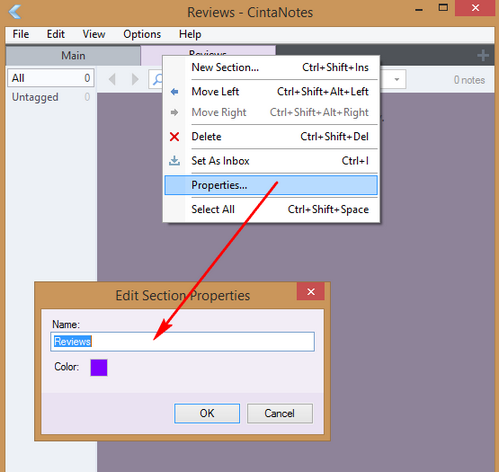Viewport: 499px width, 472px height.
Task: Click the search magnifier icon
Action: (157, 79)
